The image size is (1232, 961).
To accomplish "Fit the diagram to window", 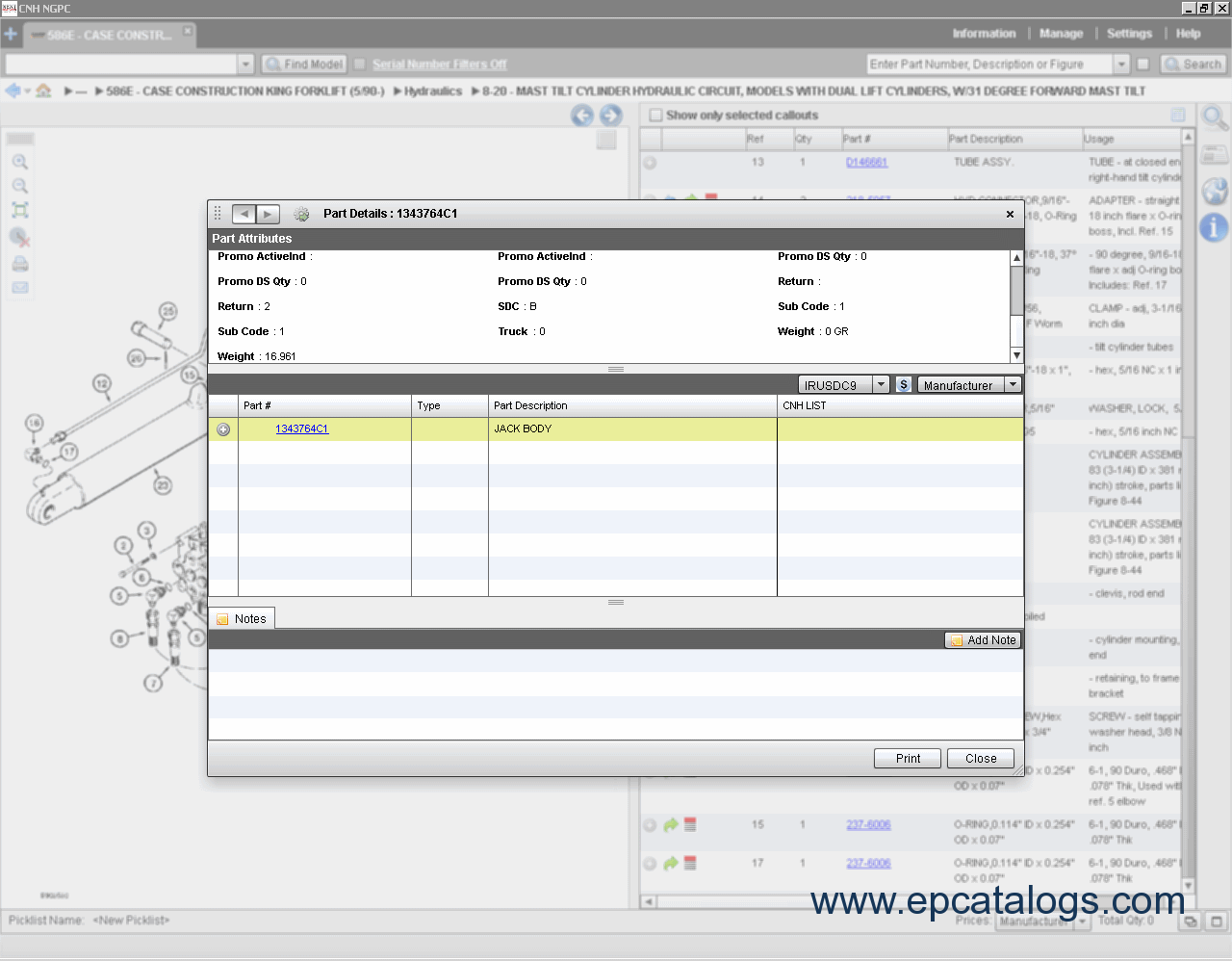I will click(x=19, y=210).
